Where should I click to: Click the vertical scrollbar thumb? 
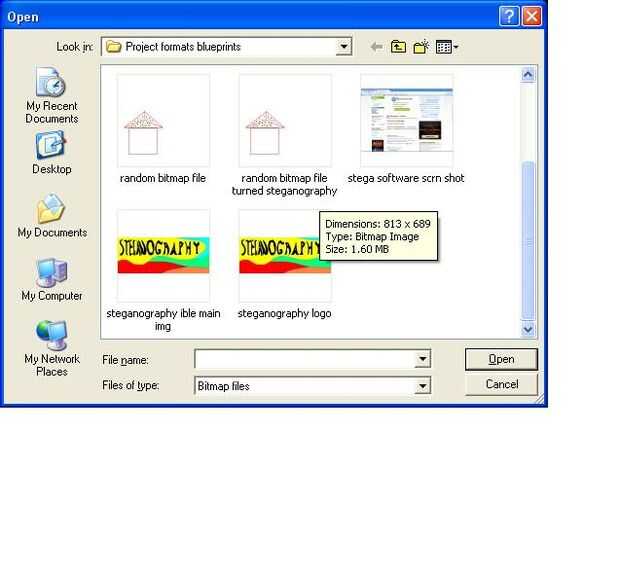(528, 240)
